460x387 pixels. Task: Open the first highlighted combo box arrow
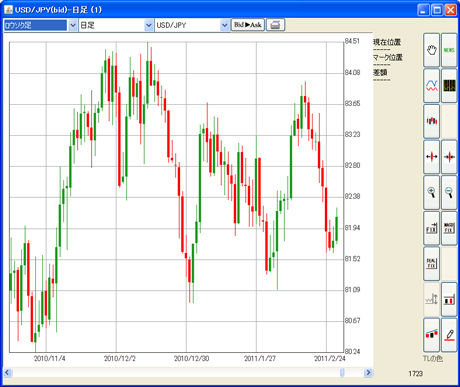[x=73, y=25]
